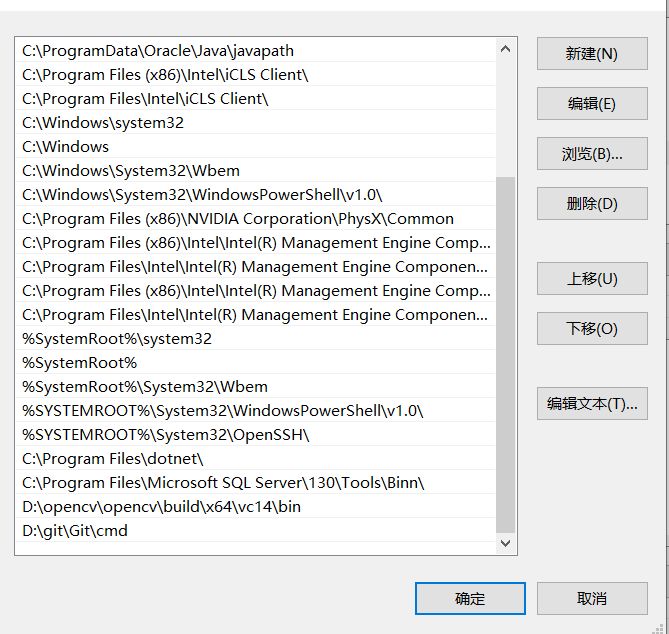Click the 编辑(E) button

(x=592, y=104)
